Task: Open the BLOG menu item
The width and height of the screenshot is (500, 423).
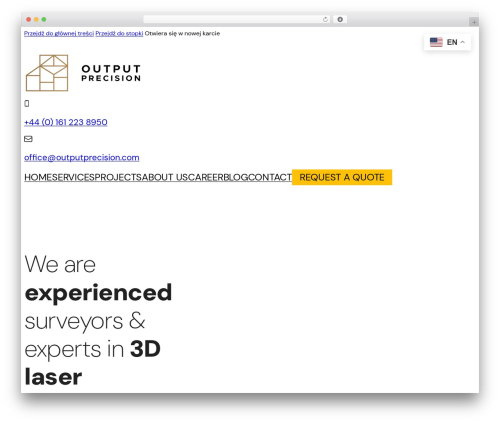Action: pos(236,177)
